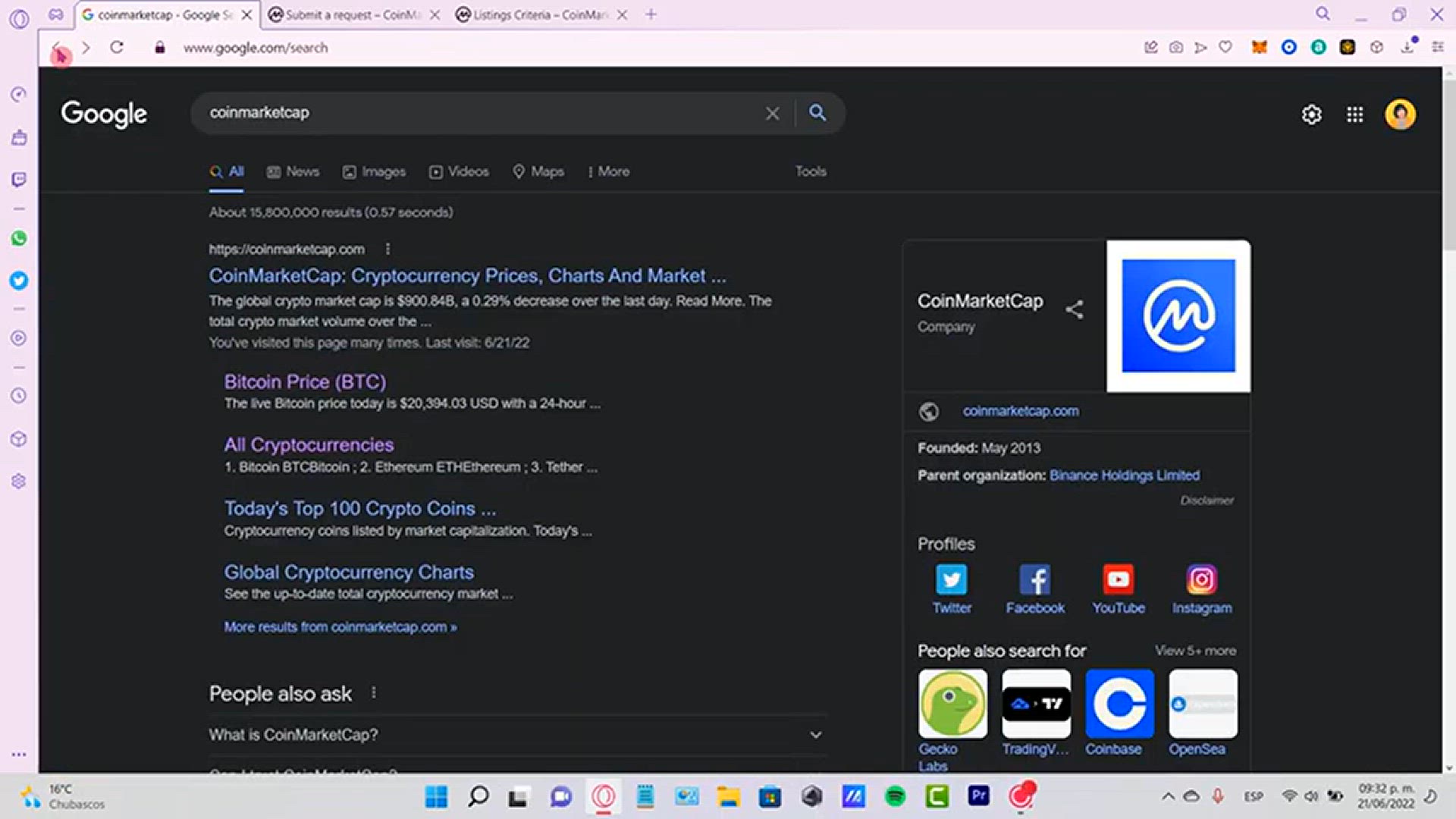Open Coinbase related thumbnail
The height and width of the screenshot is (819, 1456).
(1119, 704)
